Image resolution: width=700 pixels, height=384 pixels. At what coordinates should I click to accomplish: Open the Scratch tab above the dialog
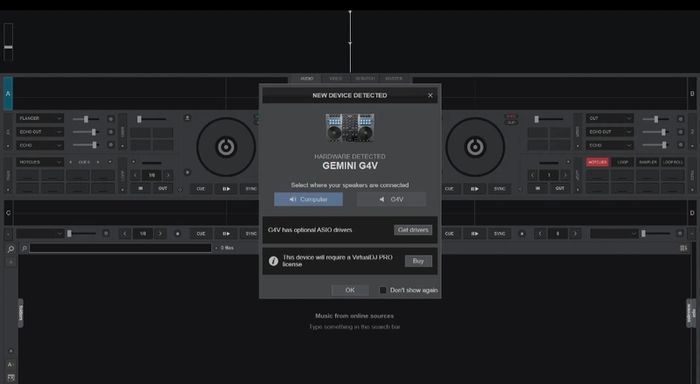point(364,79)
